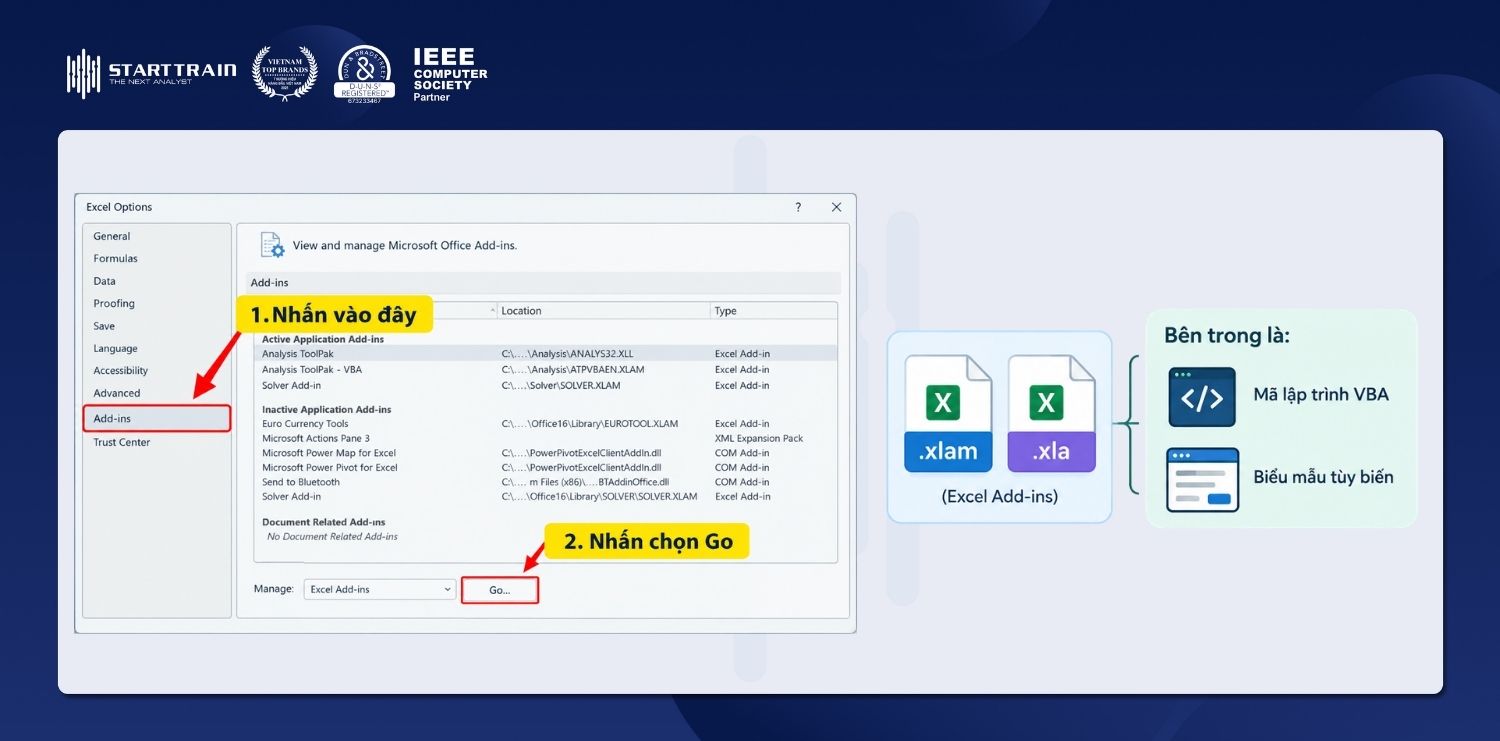Screen dimensions: 1500x741
Task: Open Language settings in sidebar
Action: click(x=115, y=348)
